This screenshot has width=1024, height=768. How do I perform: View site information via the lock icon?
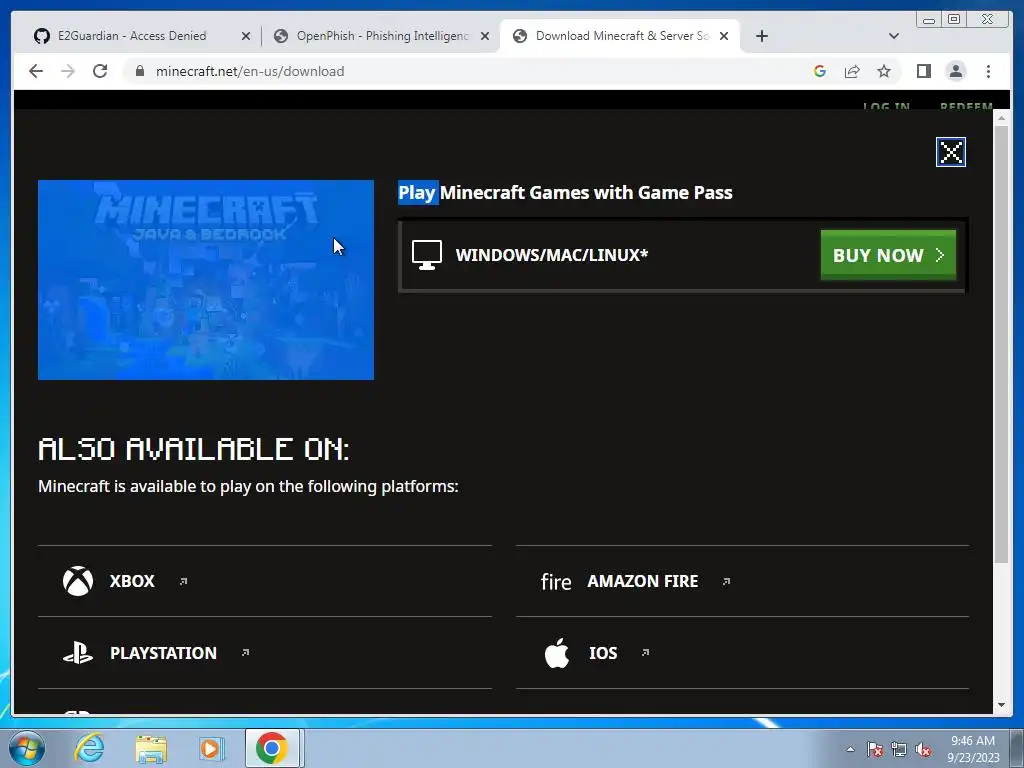(x=139, y=71)
